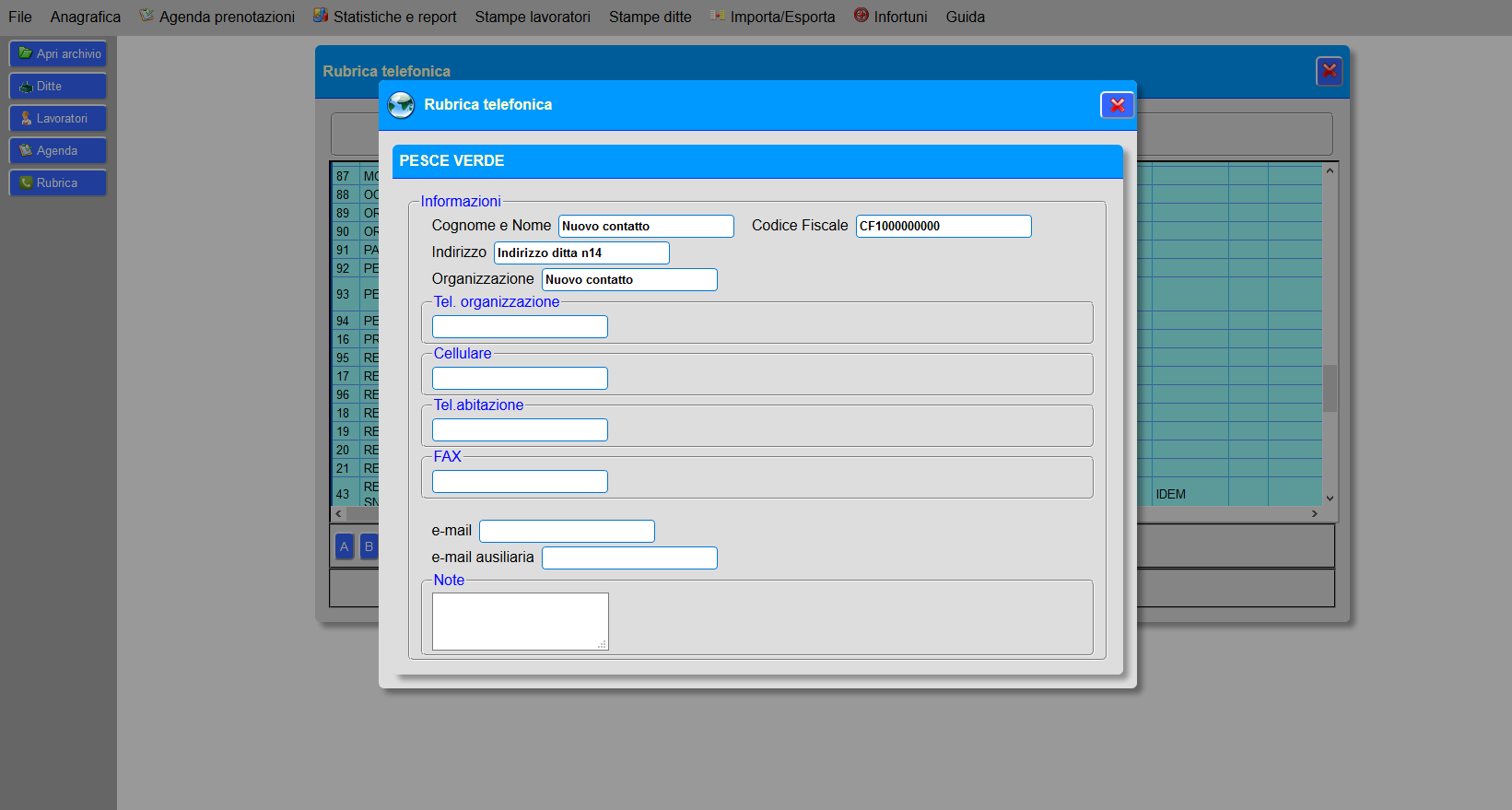The height and width of the screenshot is (810, 1512).
Task: Click the FAX input field
Action: click(520, 481)
